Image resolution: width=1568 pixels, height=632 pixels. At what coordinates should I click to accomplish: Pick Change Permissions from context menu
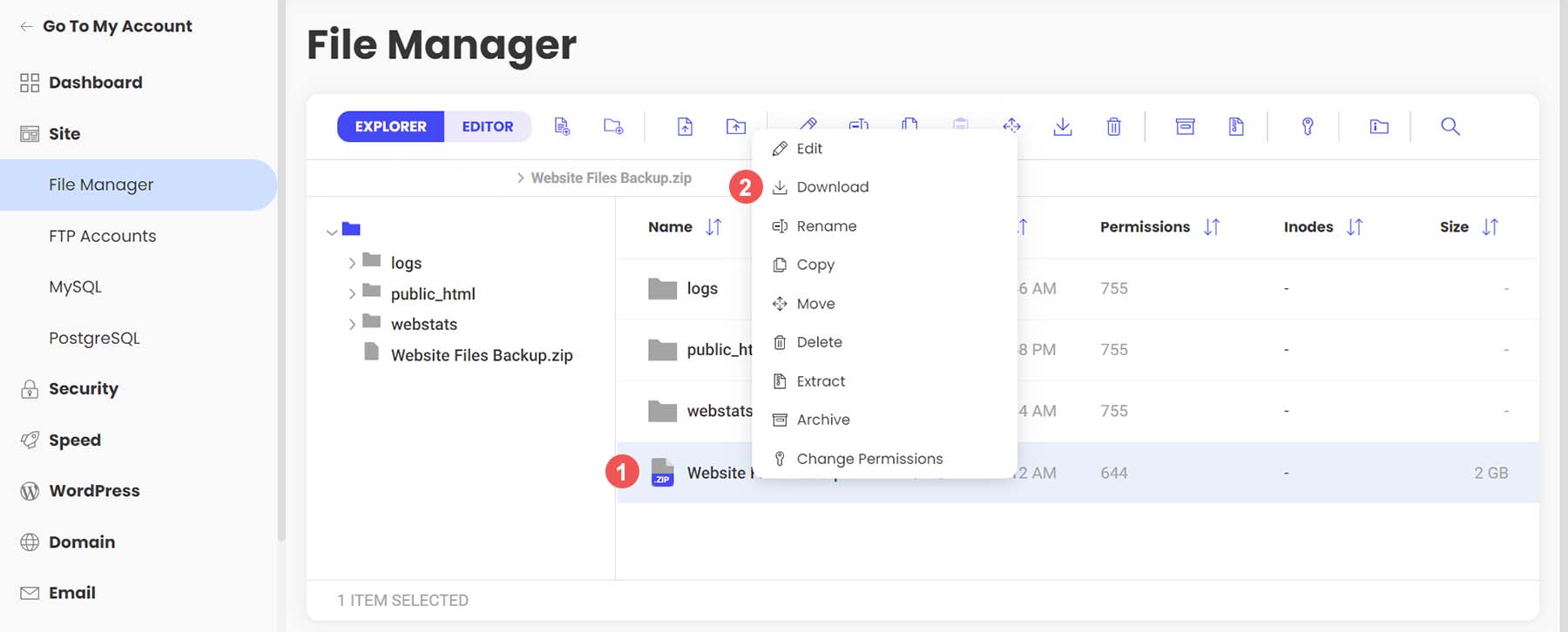click(x=868, y=459)
